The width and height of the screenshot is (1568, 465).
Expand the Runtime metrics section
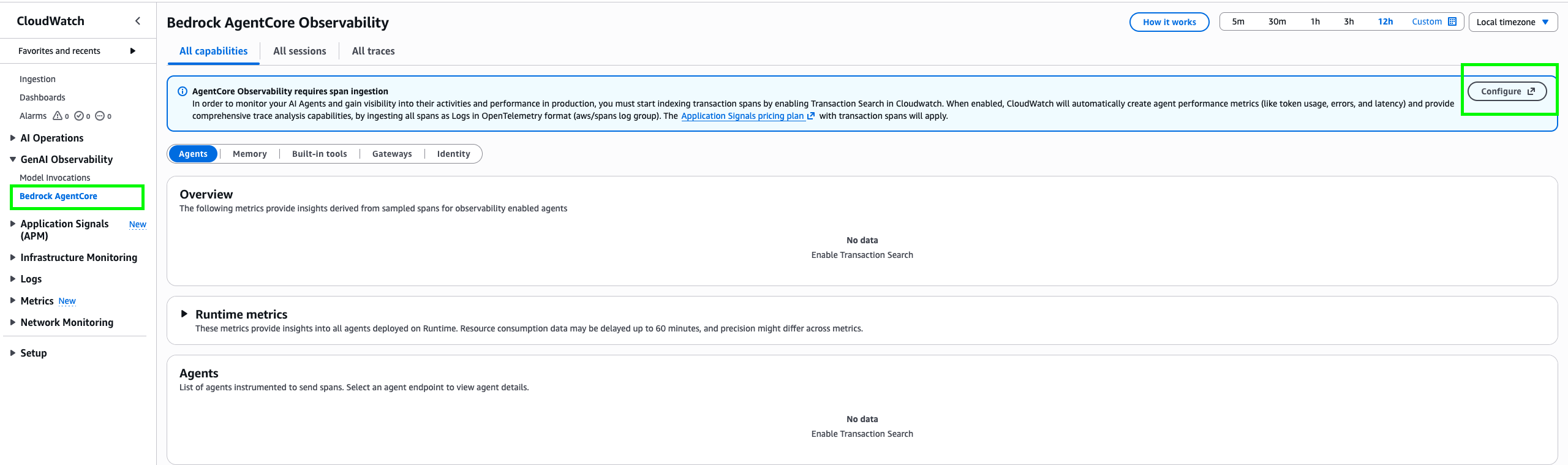[184, 314]
